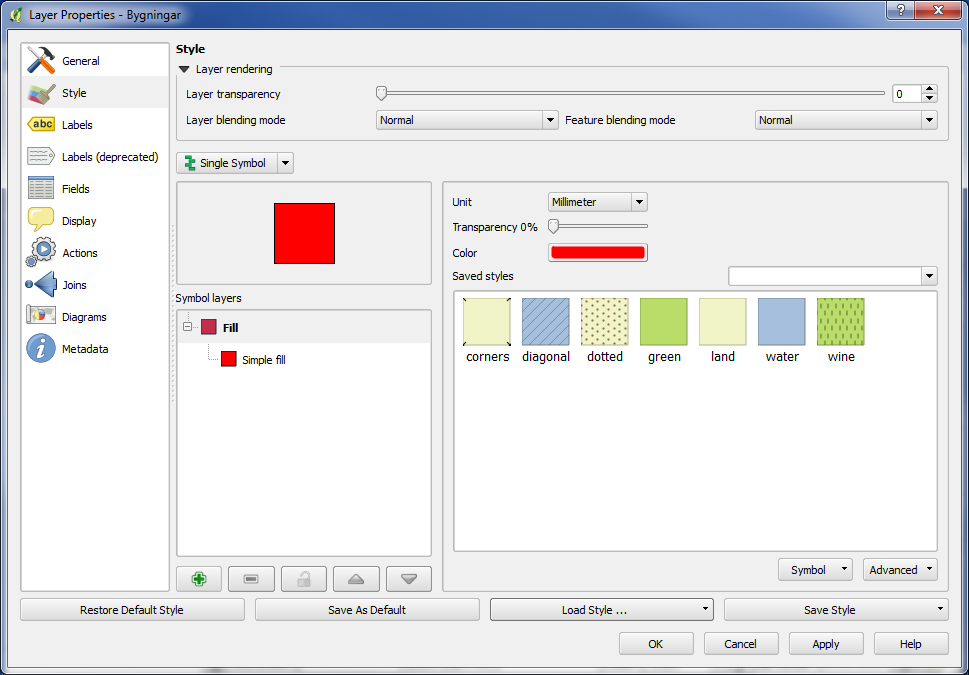Click the Metadata info icon
This screenshot has height=675, width=969.
41,348
